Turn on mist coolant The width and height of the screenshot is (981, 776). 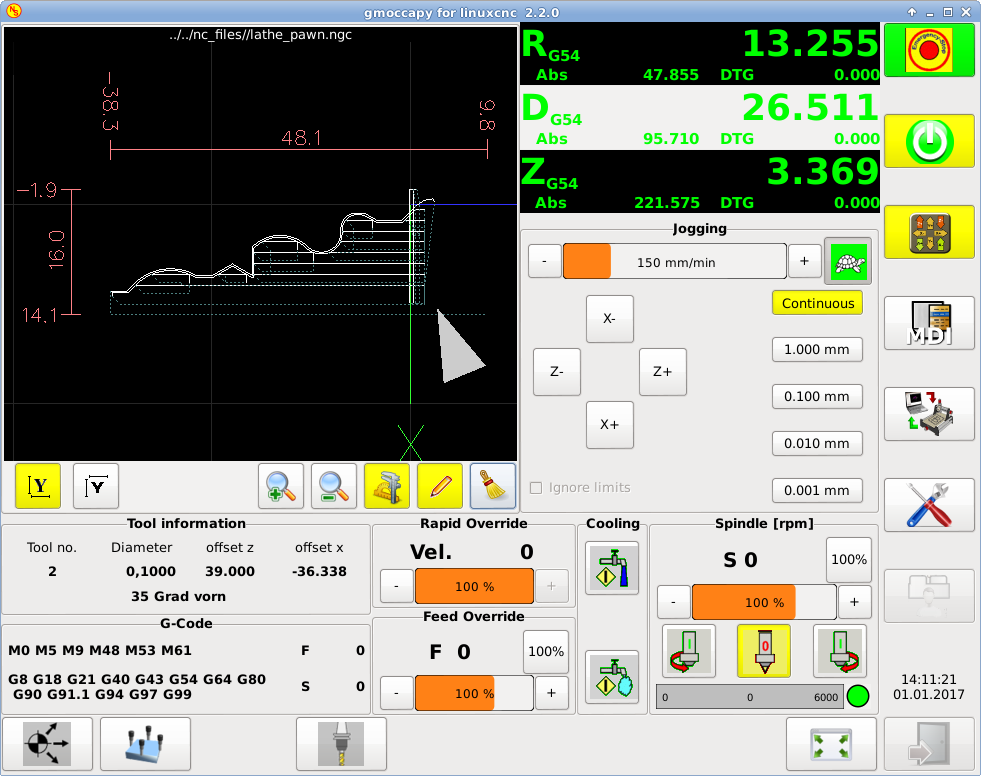612,677
